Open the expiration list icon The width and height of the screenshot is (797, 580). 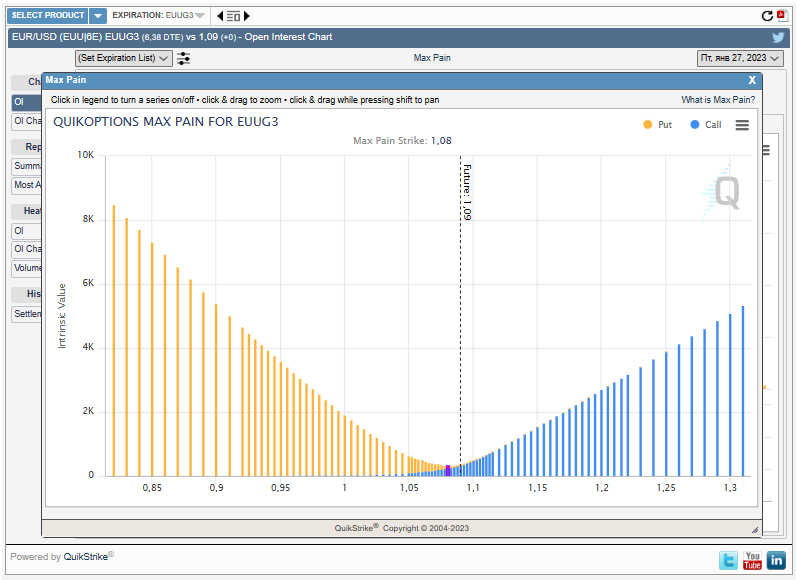coord(233,16)
